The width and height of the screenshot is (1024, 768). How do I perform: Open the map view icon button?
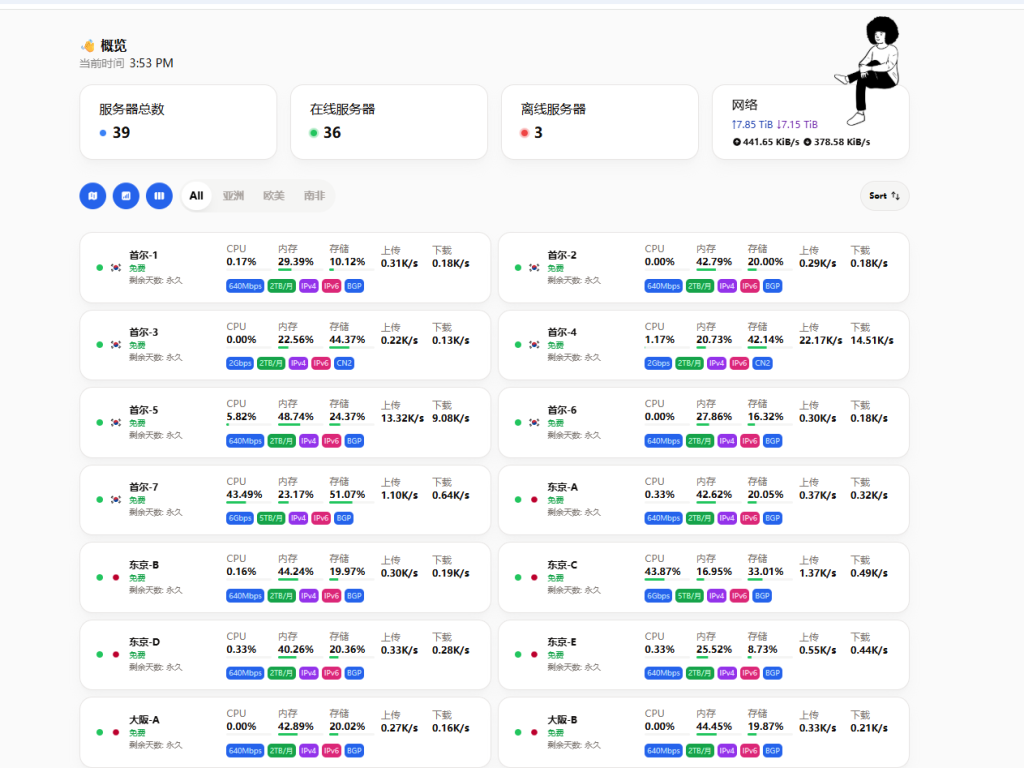92,196
